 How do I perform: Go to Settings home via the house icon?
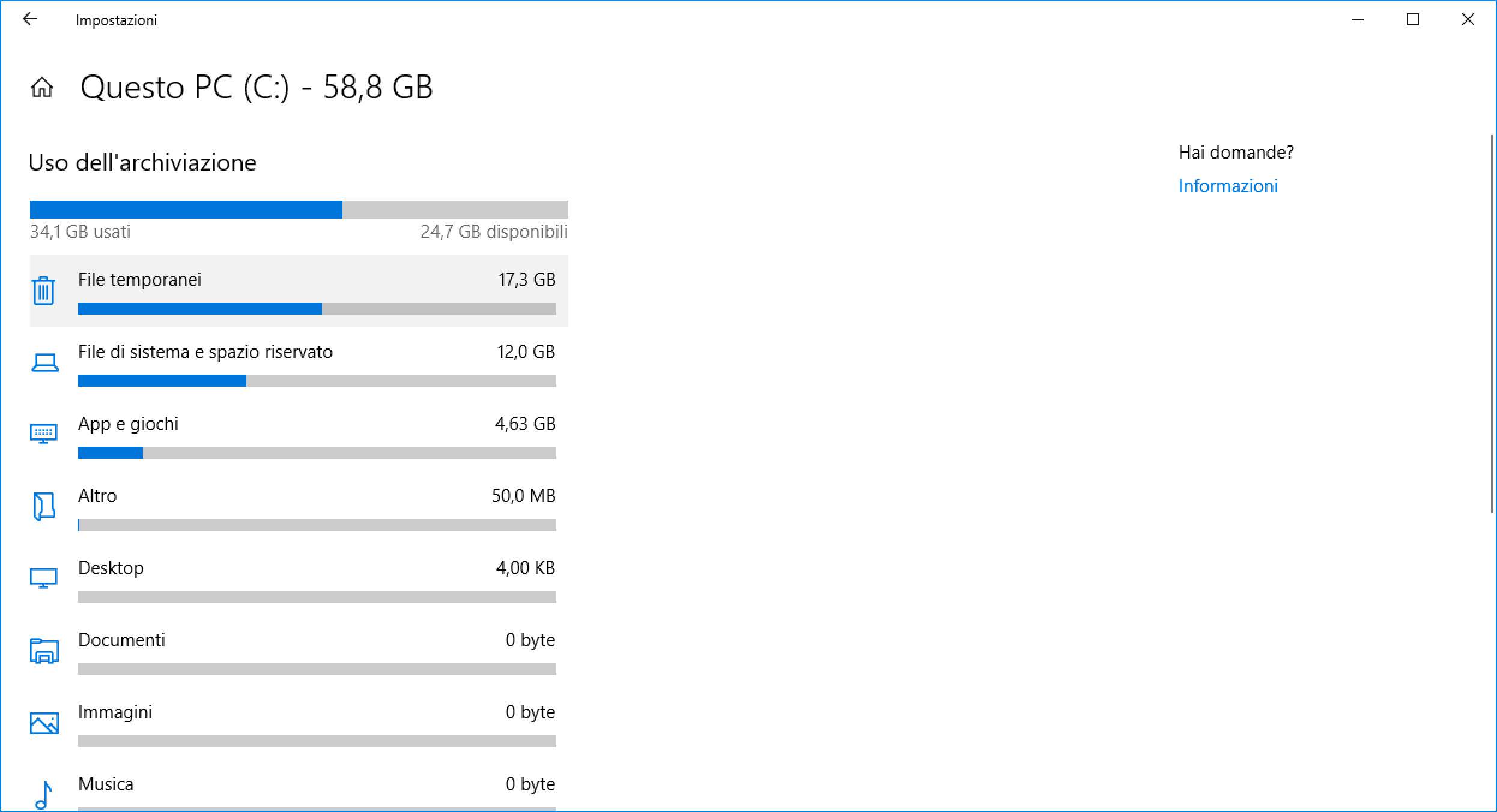(42, 88)
